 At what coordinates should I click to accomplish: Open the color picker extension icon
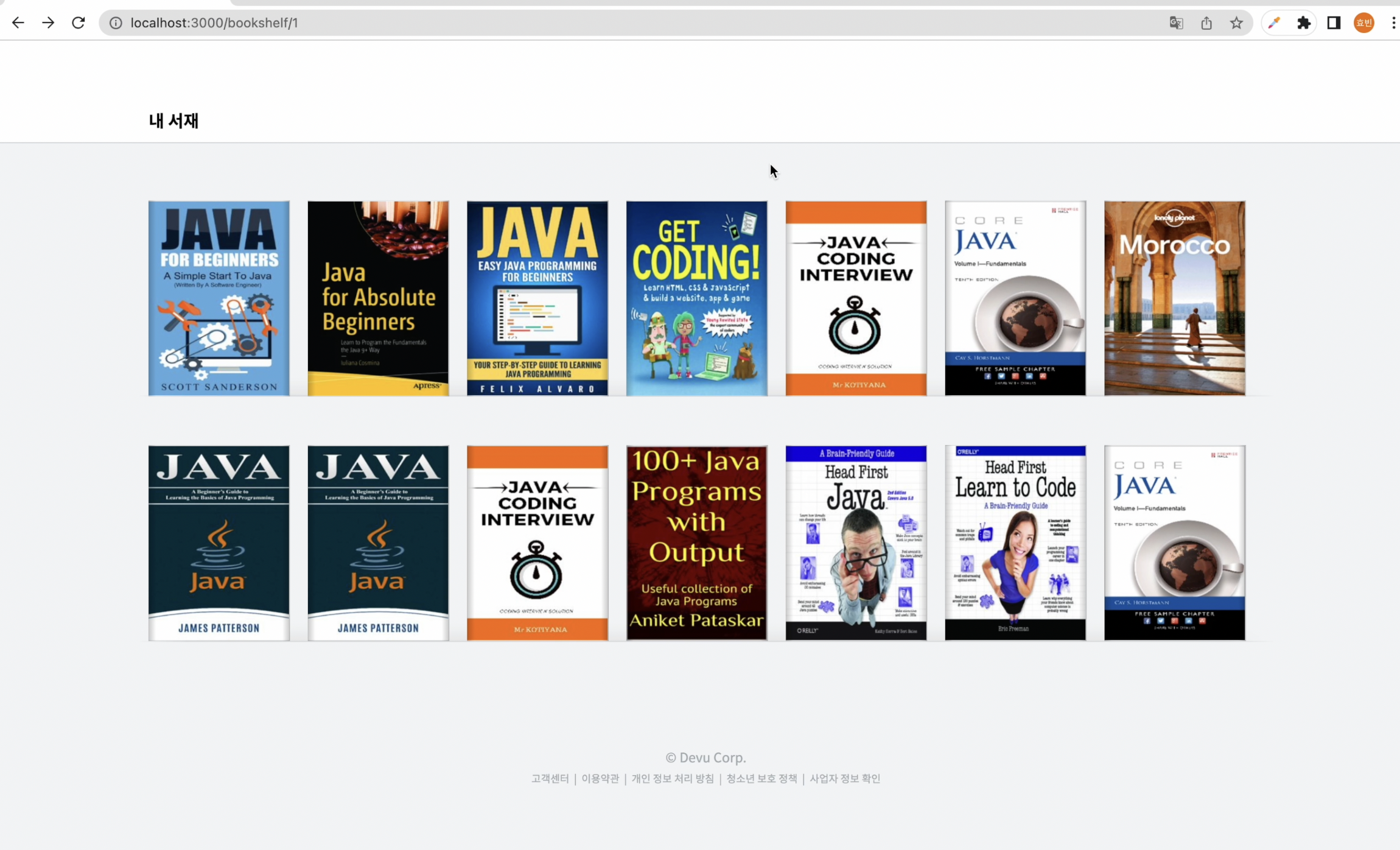(x=1274, y=23)
